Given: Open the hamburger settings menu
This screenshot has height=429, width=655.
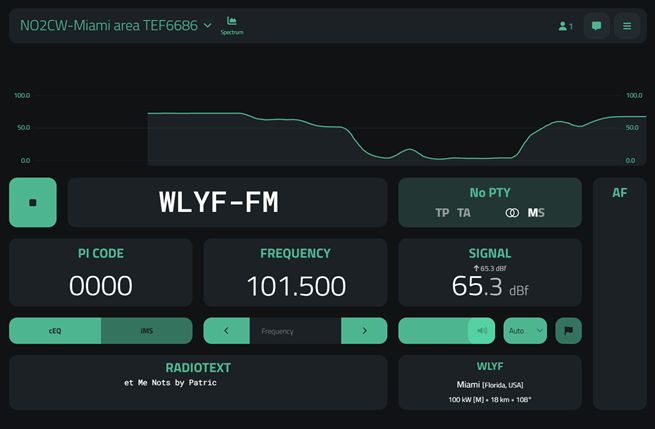Looking at the screenshot, I should [x=627, y=26].
